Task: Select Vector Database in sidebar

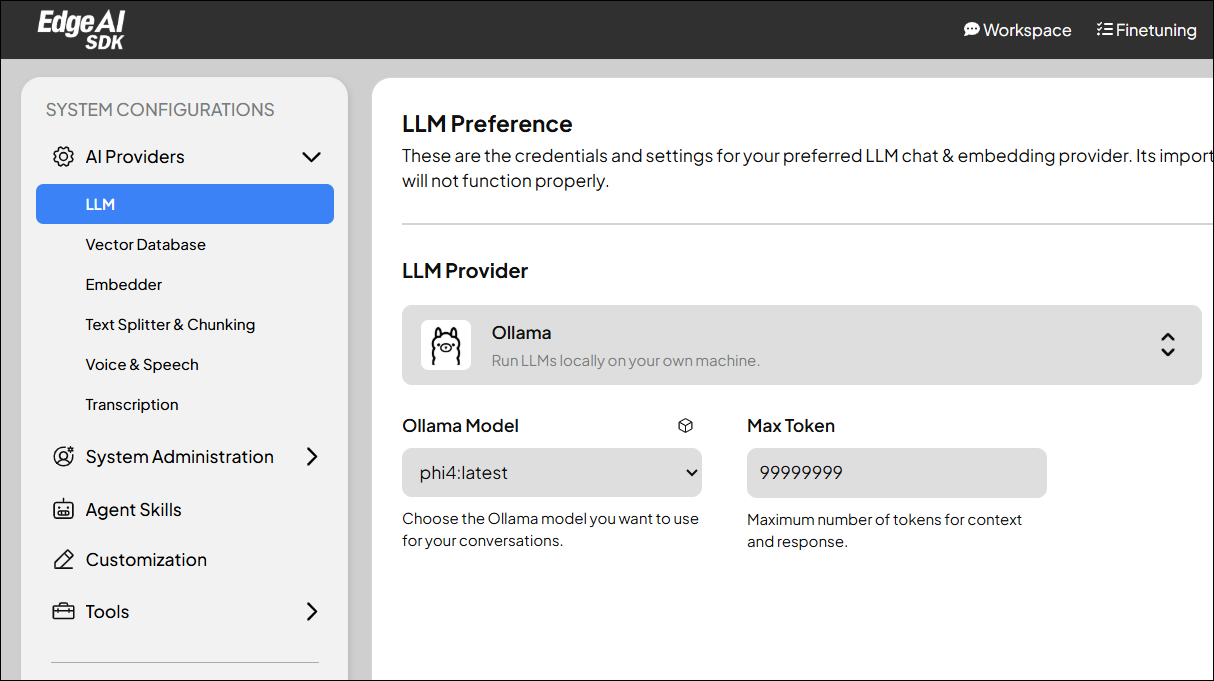Action: click(146, 245)
